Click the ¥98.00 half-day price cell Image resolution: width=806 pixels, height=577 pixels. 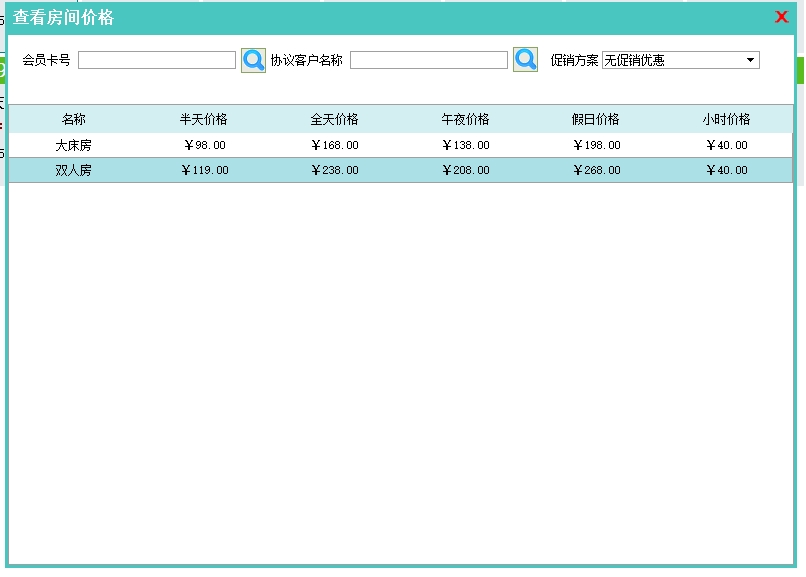(205, 145)
